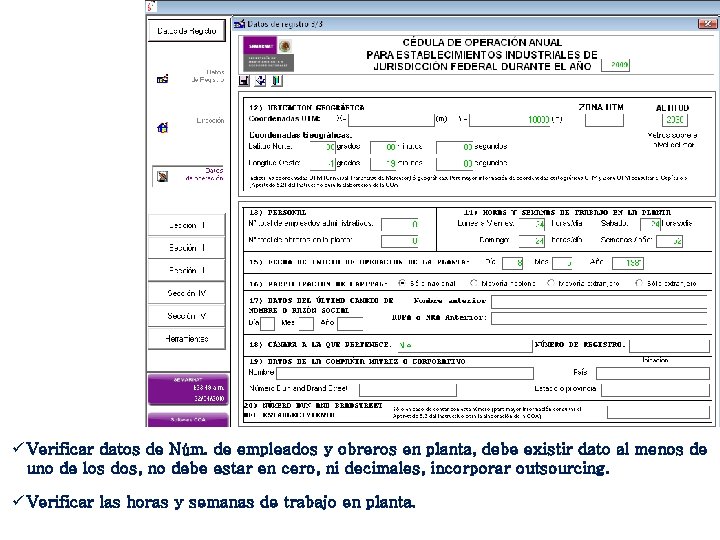Viewport: 720px width, 540px height.
Task: Click the Mes field of operation start date
Action: click(x=562, y=263)
